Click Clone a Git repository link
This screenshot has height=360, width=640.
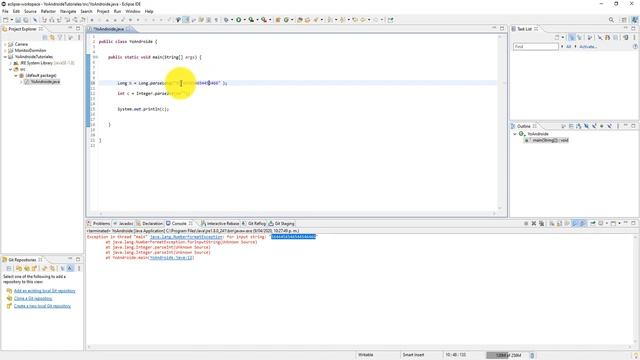tap(33, 299)
